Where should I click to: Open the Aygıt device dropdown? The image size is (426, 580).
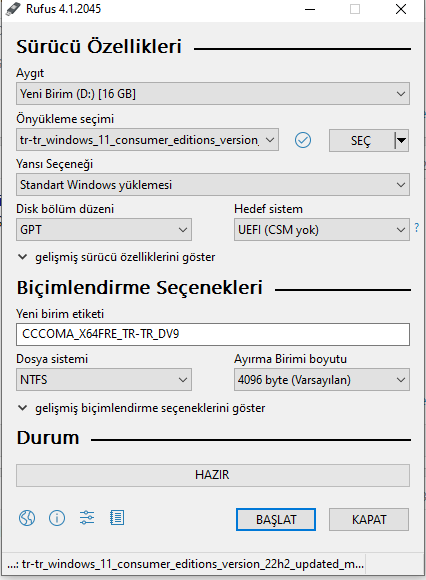pyautogui.click(x=213, y=94)
